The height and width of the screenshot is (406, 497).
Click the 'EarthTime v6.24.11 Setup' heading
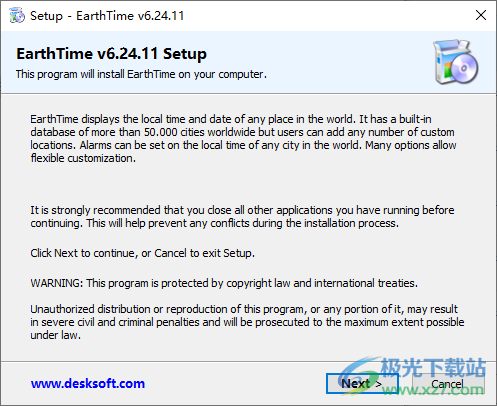coord(111,54)
